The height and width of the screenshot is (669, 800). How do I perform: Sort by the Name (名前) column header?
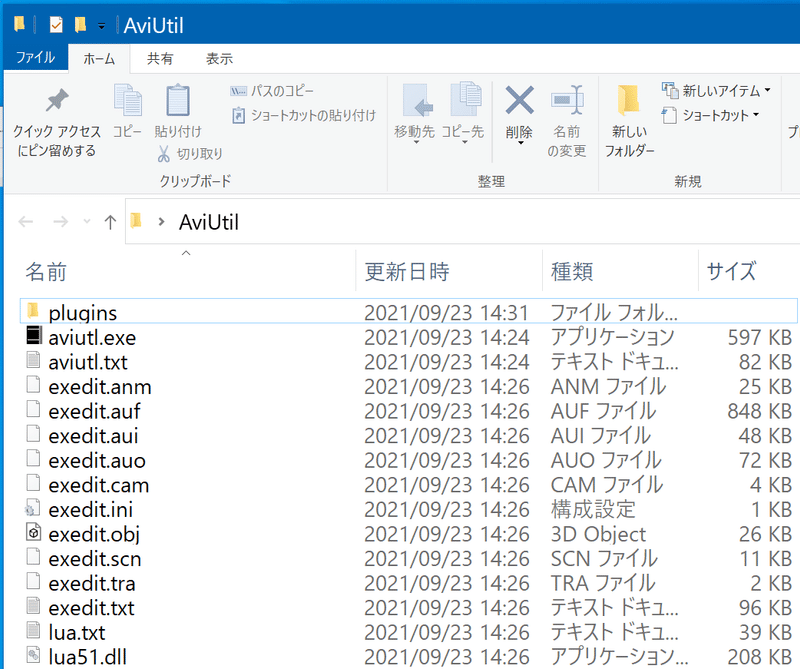46,271
